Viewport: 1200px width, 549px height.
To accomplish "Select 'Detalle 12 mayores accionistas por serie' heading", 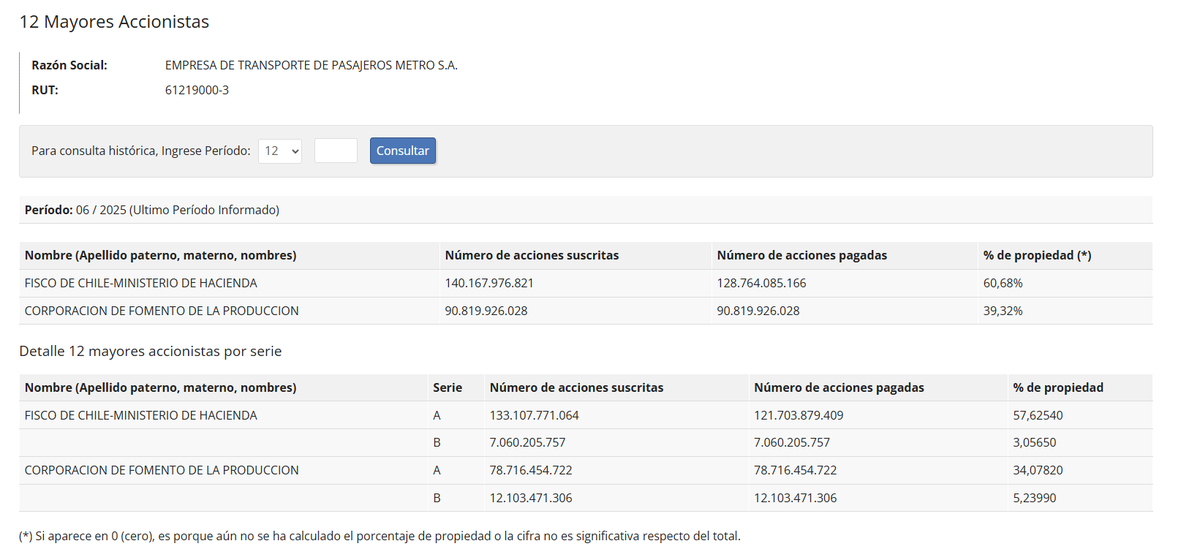I will pos(150,352).
